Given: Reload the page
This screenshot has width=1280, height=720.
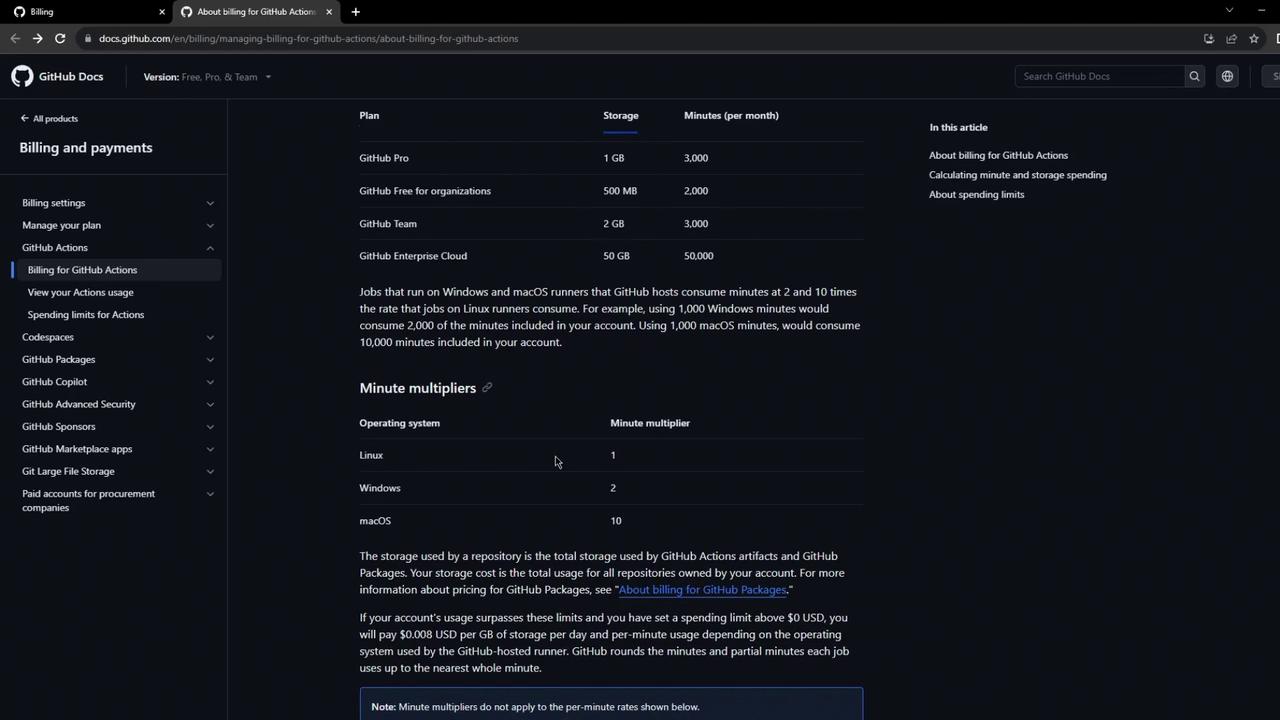Looking at the screenshot, I should click(60, 39).
